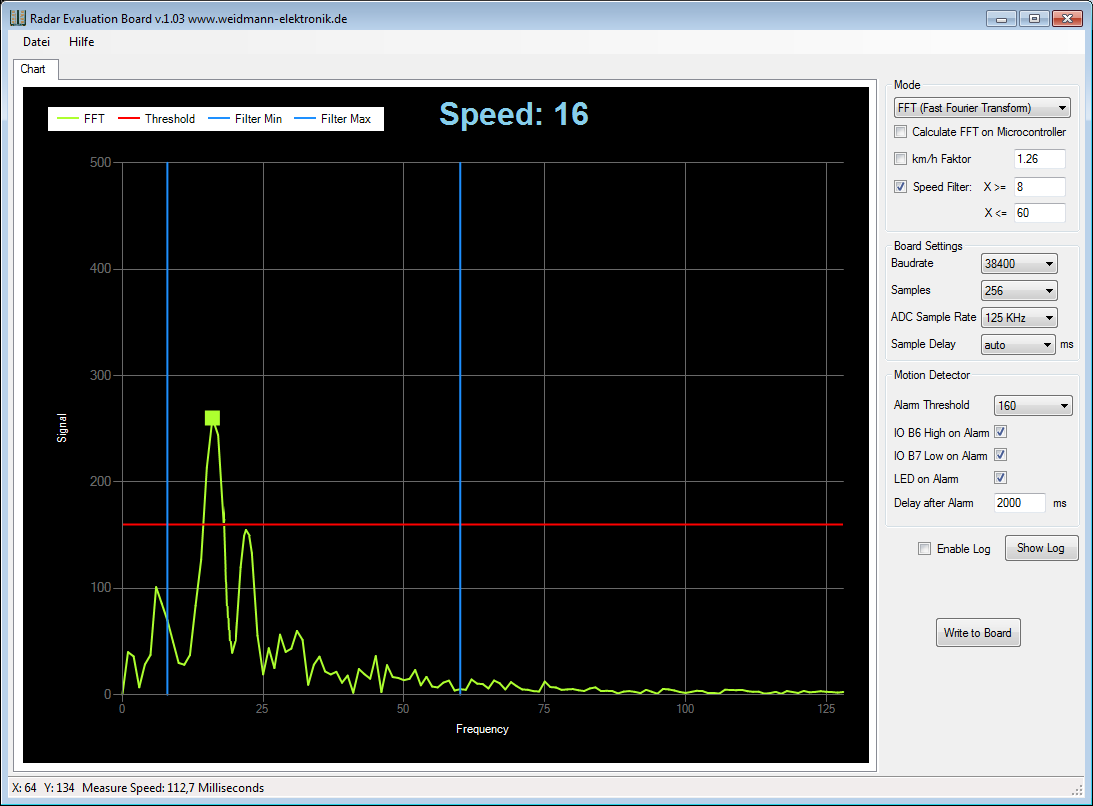Click the Filter Min legend entry
This screenshot has height=806, width=1093.
click(x=245, y=119)
